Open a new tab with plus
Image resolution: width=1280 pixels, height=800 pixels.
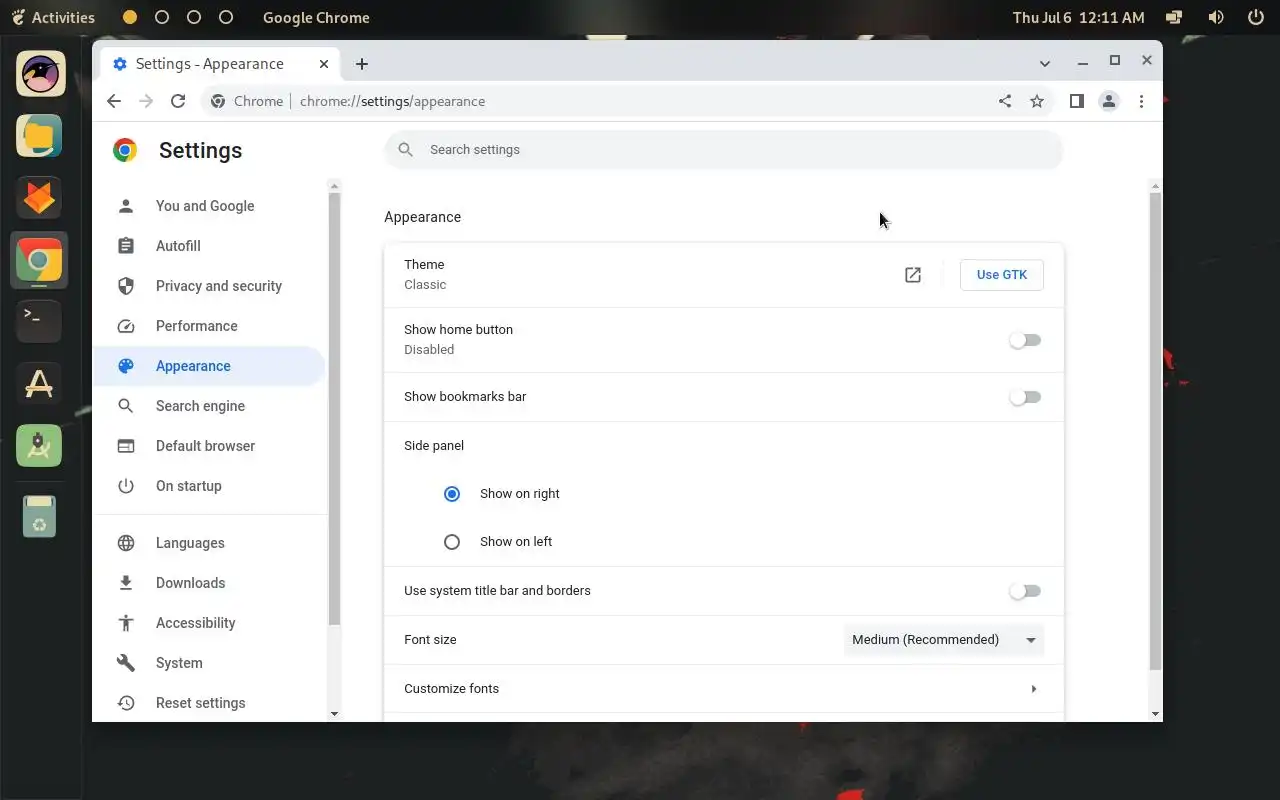coord(362,64)
